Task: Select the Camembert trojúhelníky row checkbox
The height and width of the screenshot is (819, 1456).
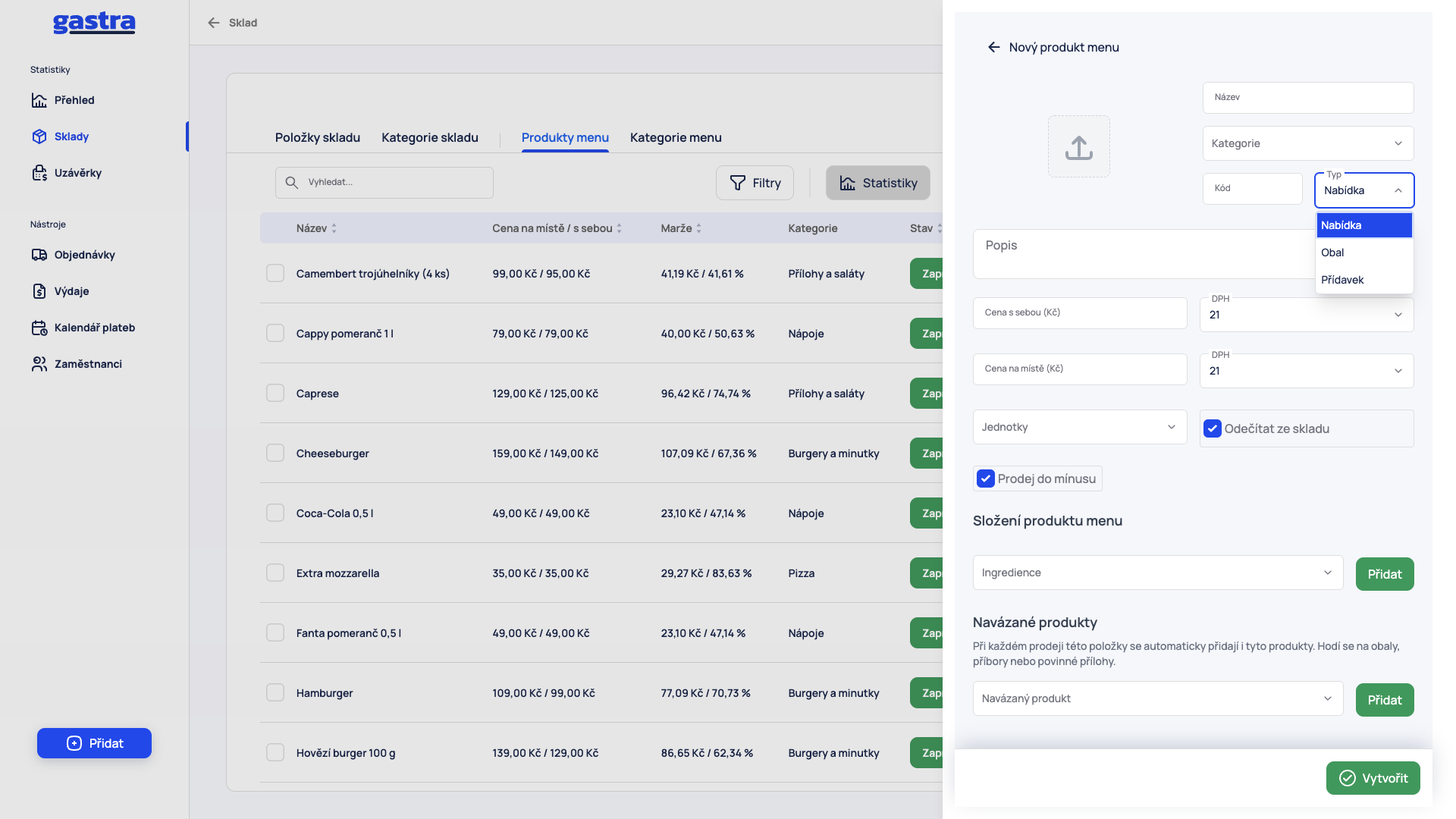Action: point(275,273)
